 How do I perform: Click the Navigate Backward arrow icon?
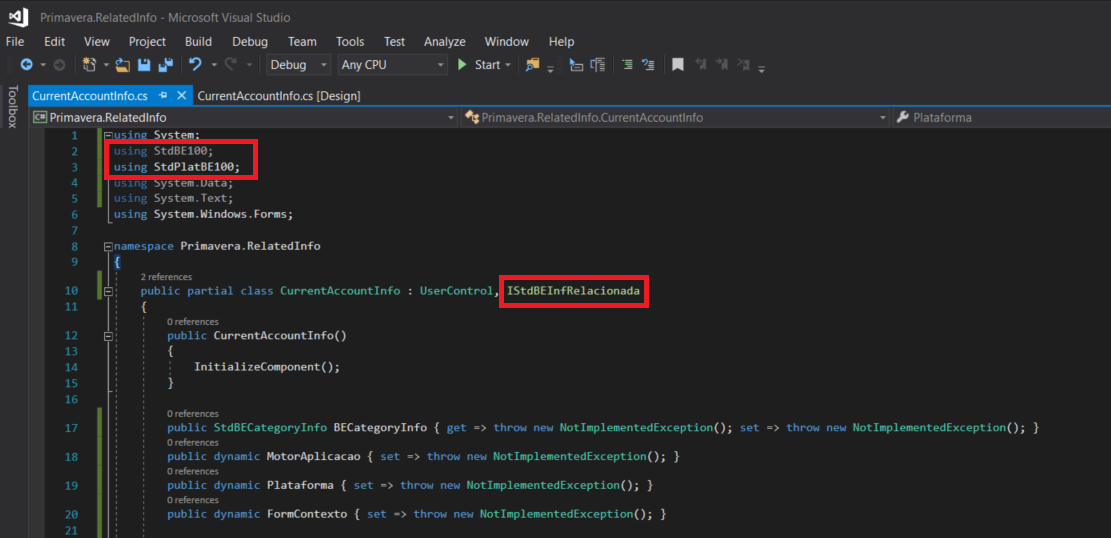tap(26, 65)
